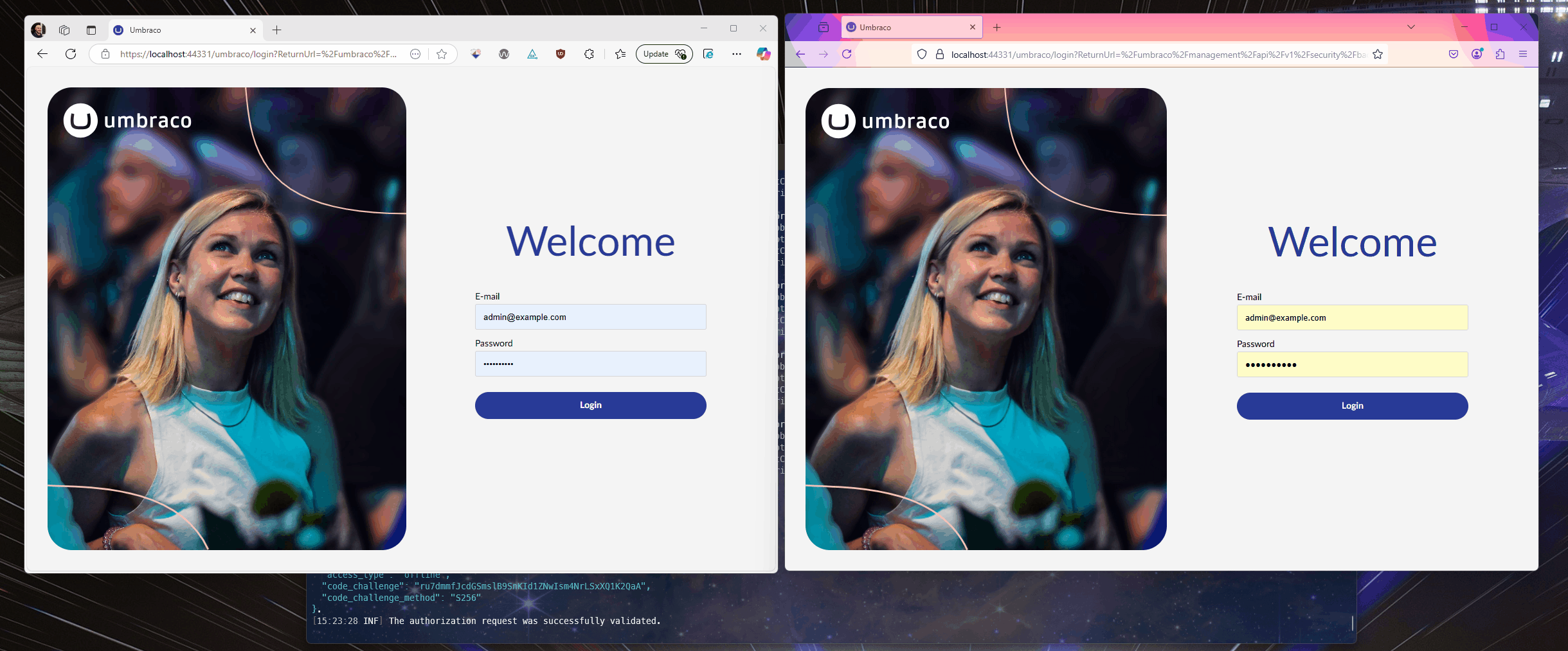
Task: Click the umbraco logo in Firefox page
Action: point(886,121)
